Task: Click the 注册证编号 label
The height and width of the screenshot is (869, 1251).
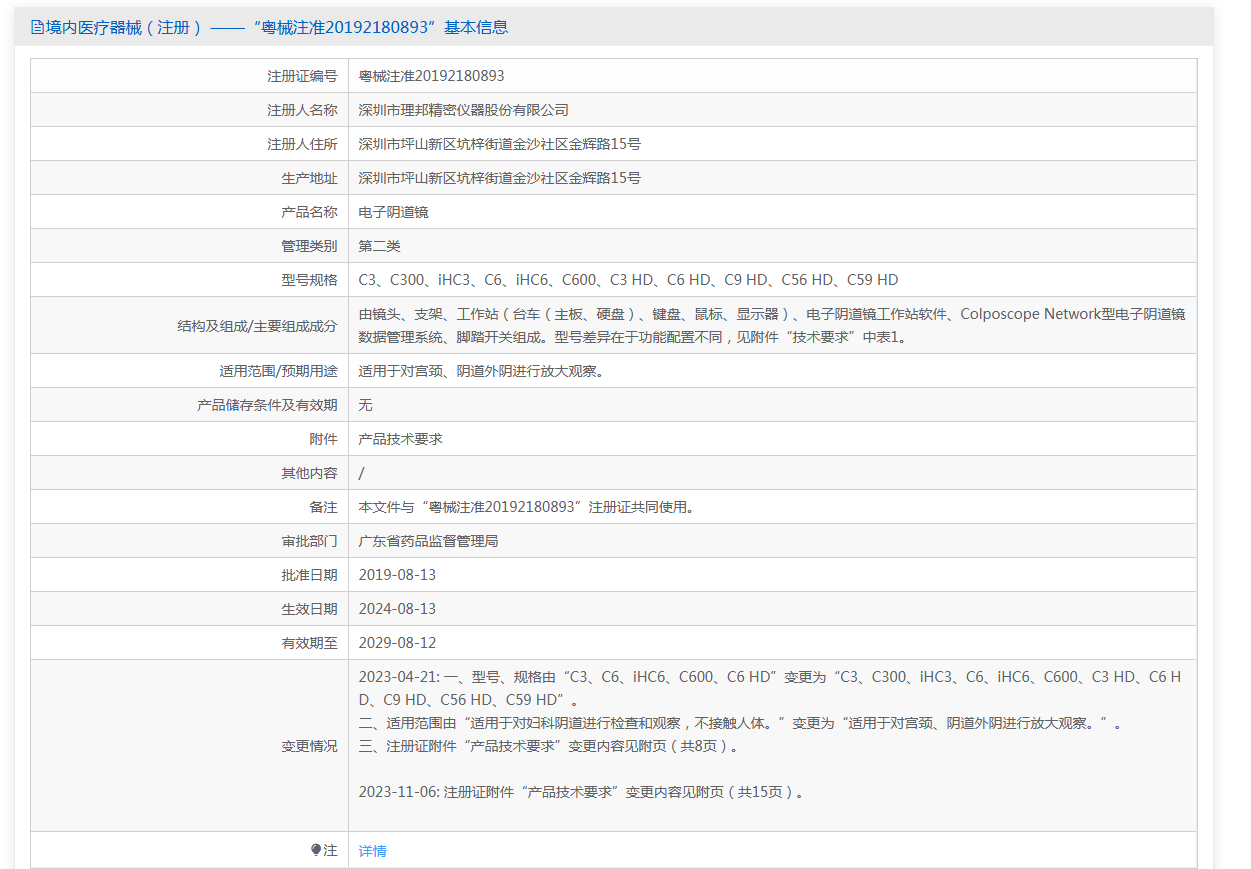Action: click(302, 76)
